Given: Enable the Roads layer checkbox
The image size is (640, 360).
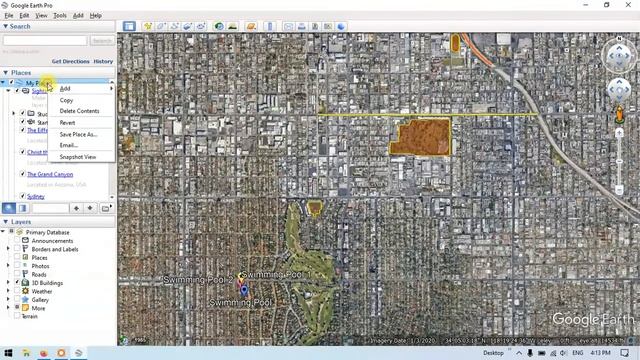Looking at the screenshot, I should (x=17, y=274).
